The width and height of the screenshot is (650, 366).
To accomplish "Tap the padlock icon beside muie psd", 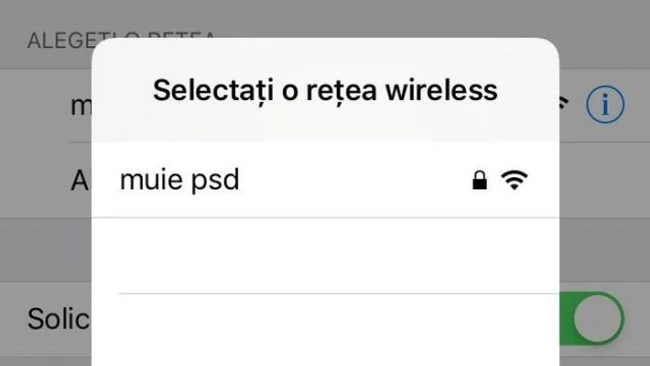I will click(x=480, y=180).
